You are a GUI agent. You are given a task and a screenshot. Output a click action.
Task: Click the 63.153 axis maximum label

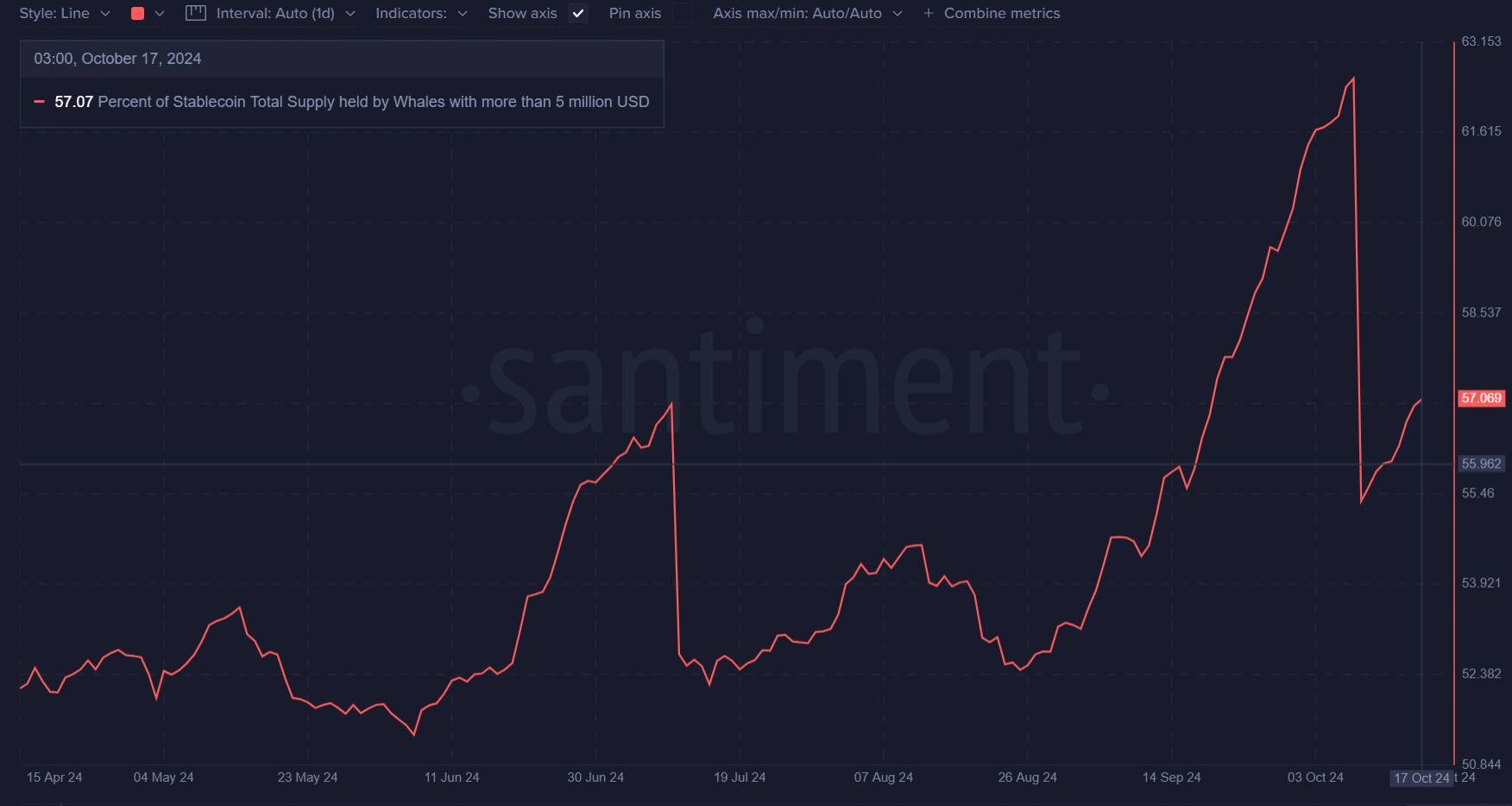point(1481,41)
